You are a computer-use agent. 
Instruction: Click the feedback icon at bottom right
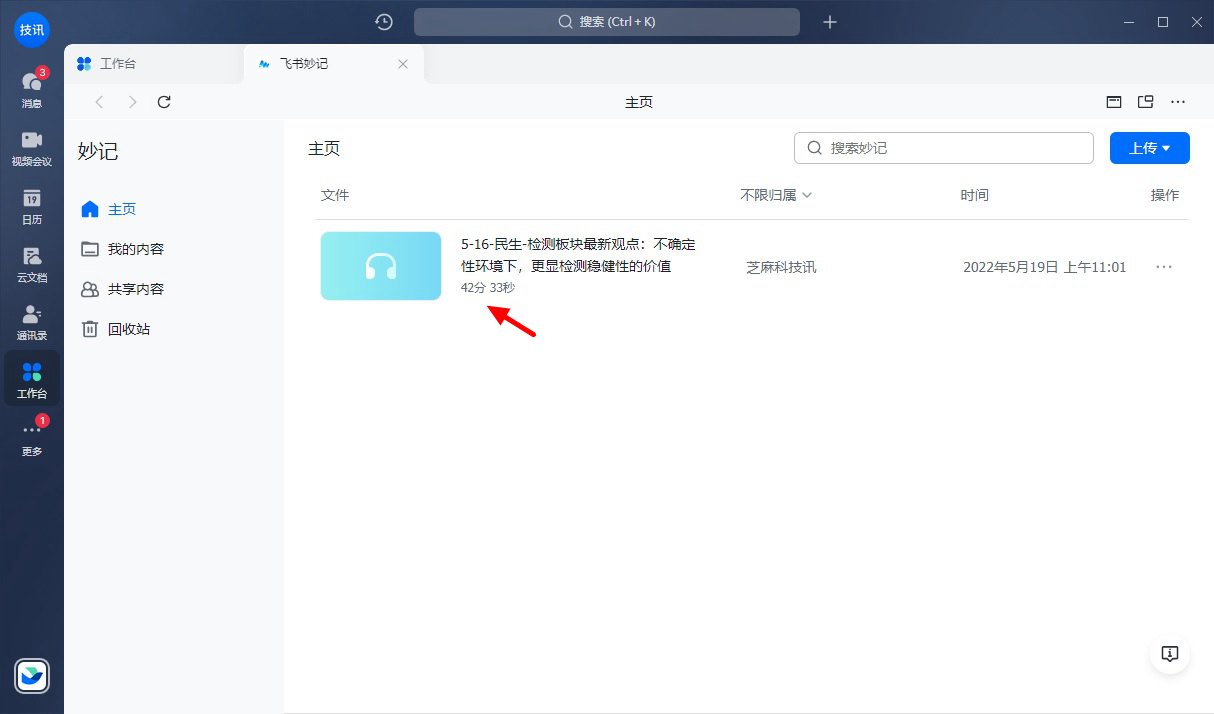[1169, 653]
